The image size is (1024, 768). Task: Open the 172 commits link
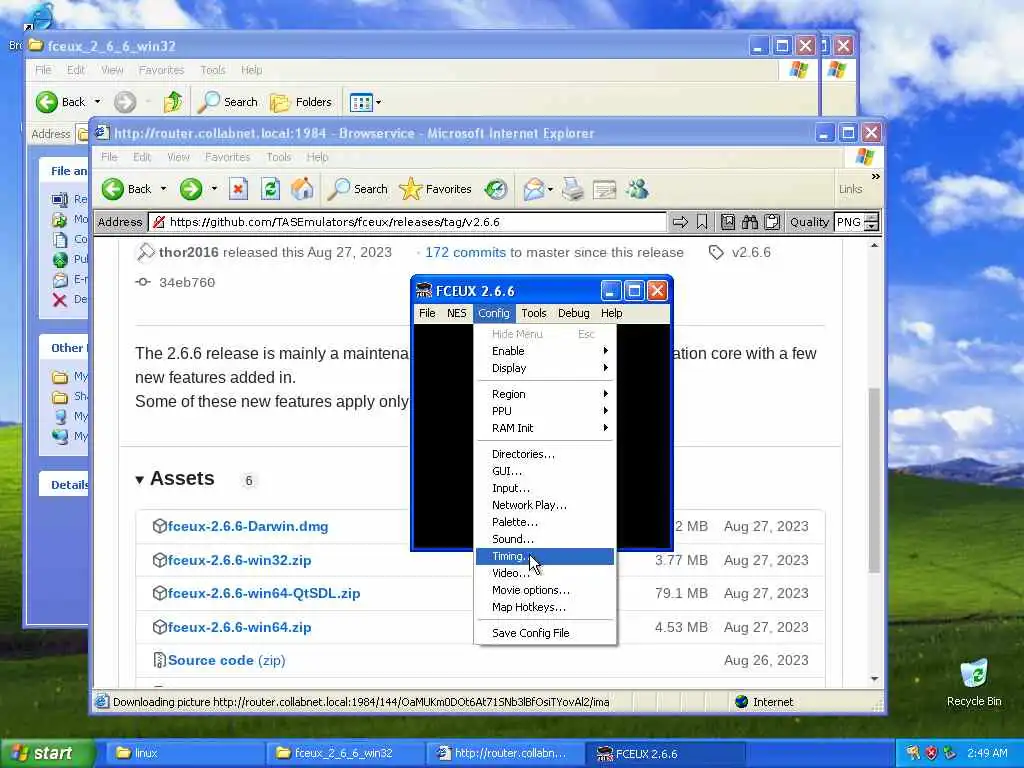coord(465,253)
